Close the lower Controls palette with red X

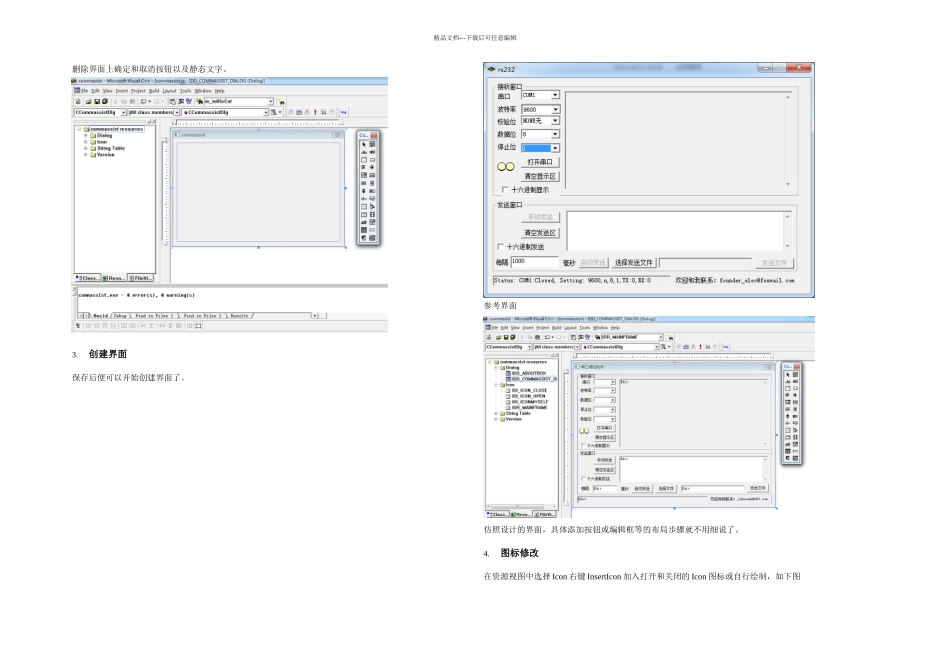click(797, 367)
